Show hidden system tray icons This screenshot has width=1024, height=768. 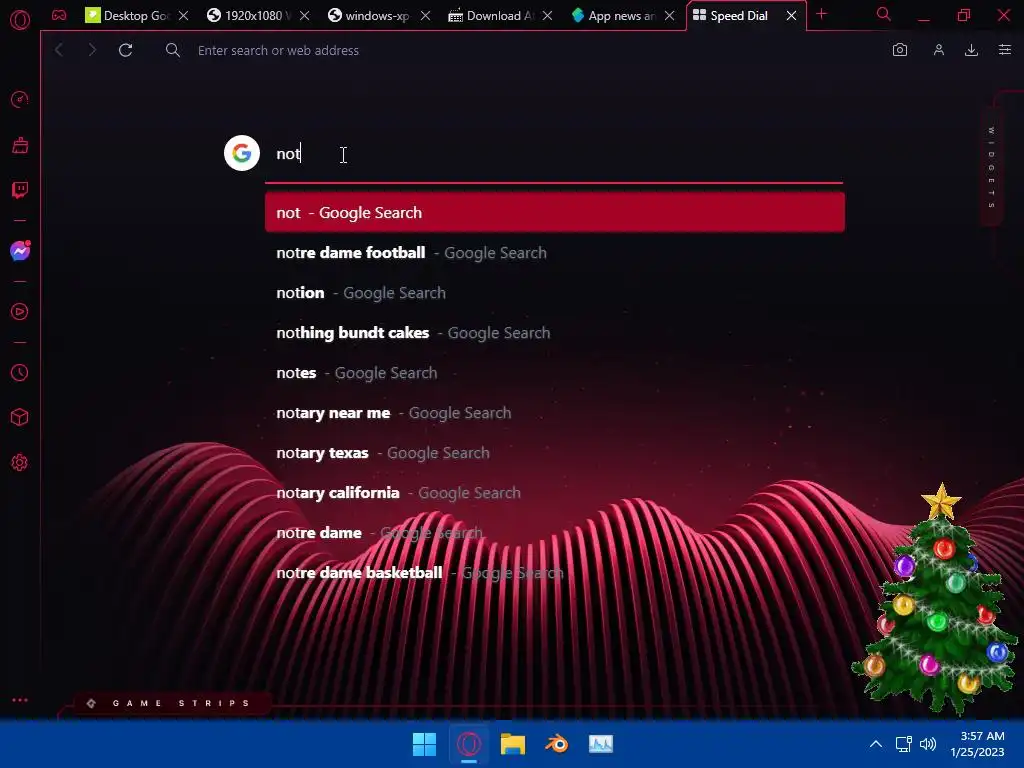coord(876,744)
